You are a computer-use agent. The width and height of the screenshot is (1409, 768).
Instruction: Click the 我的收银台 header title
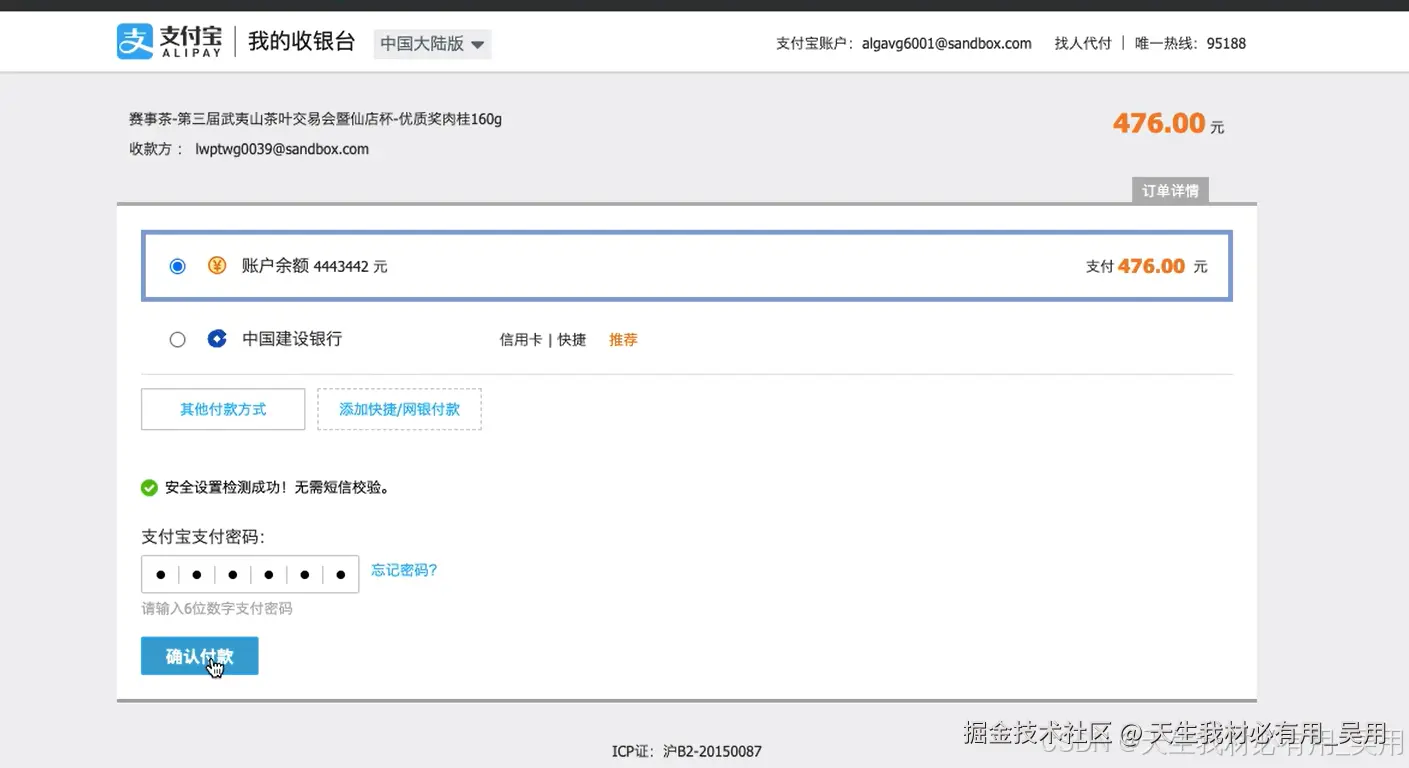pyautogui.click(x=301, y=42)
